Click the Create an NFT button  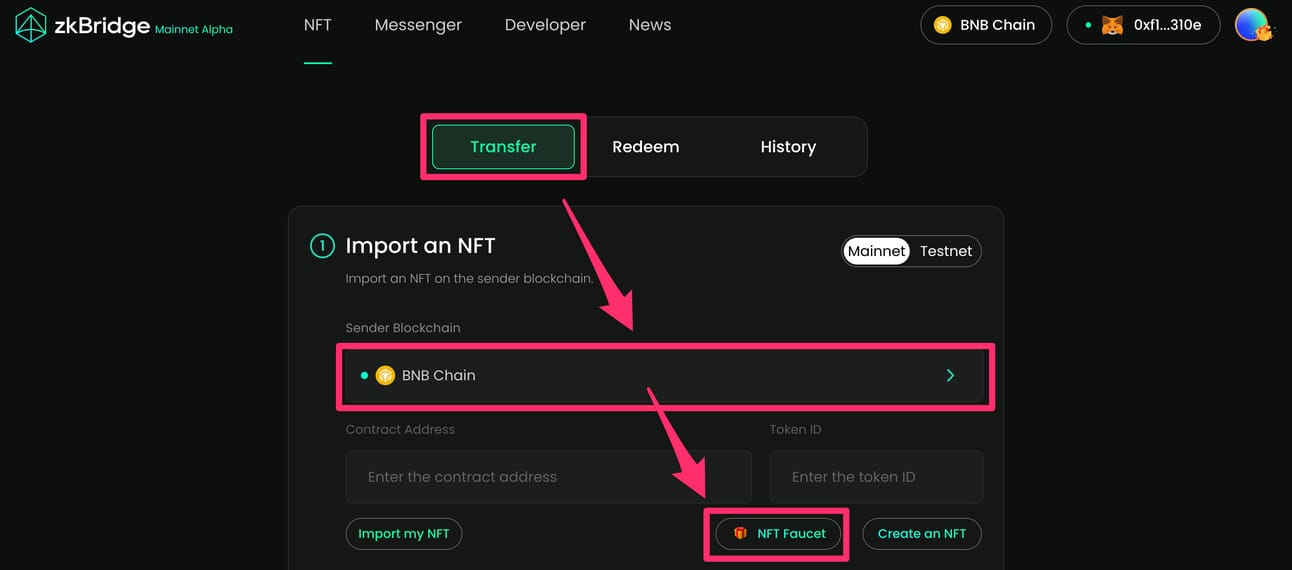point(922,534)
